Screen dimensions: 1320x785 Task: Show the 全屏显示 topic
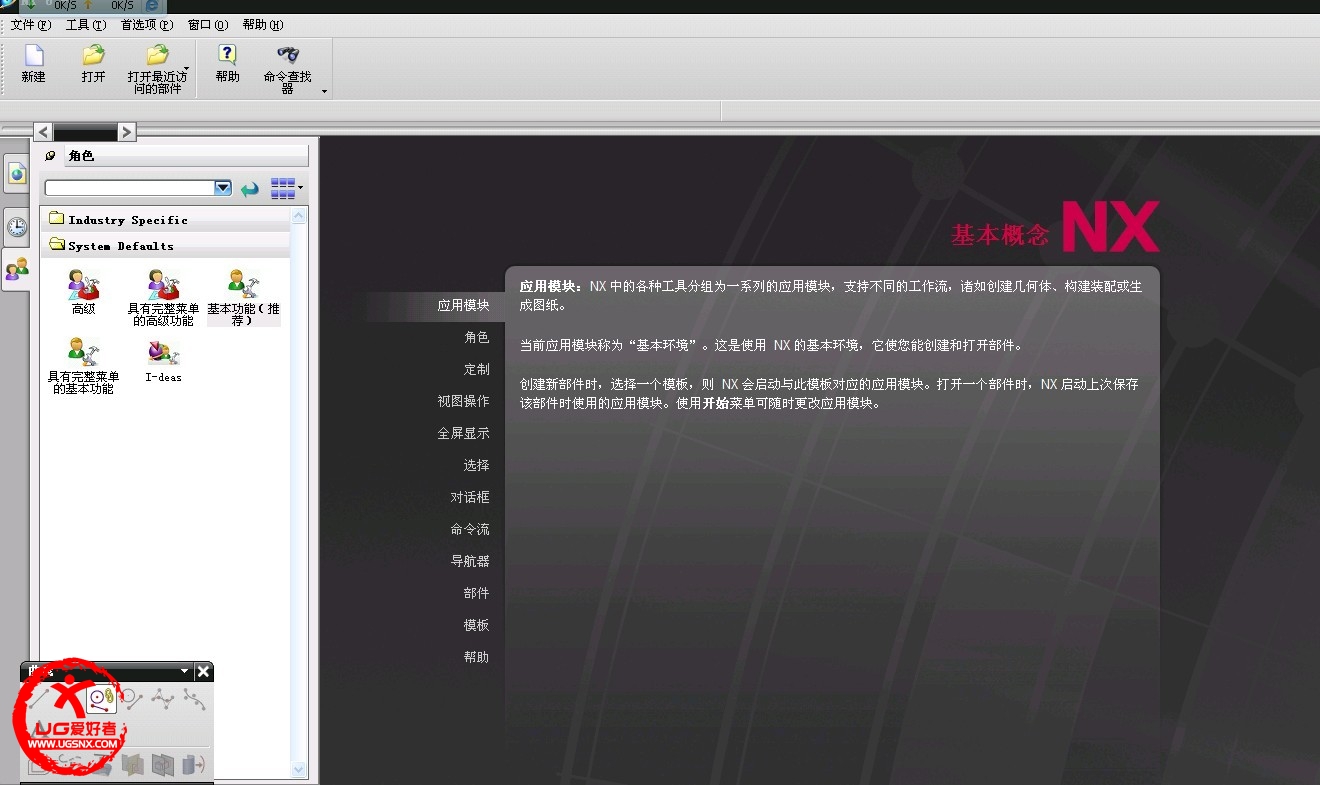(x=463, y=434)
